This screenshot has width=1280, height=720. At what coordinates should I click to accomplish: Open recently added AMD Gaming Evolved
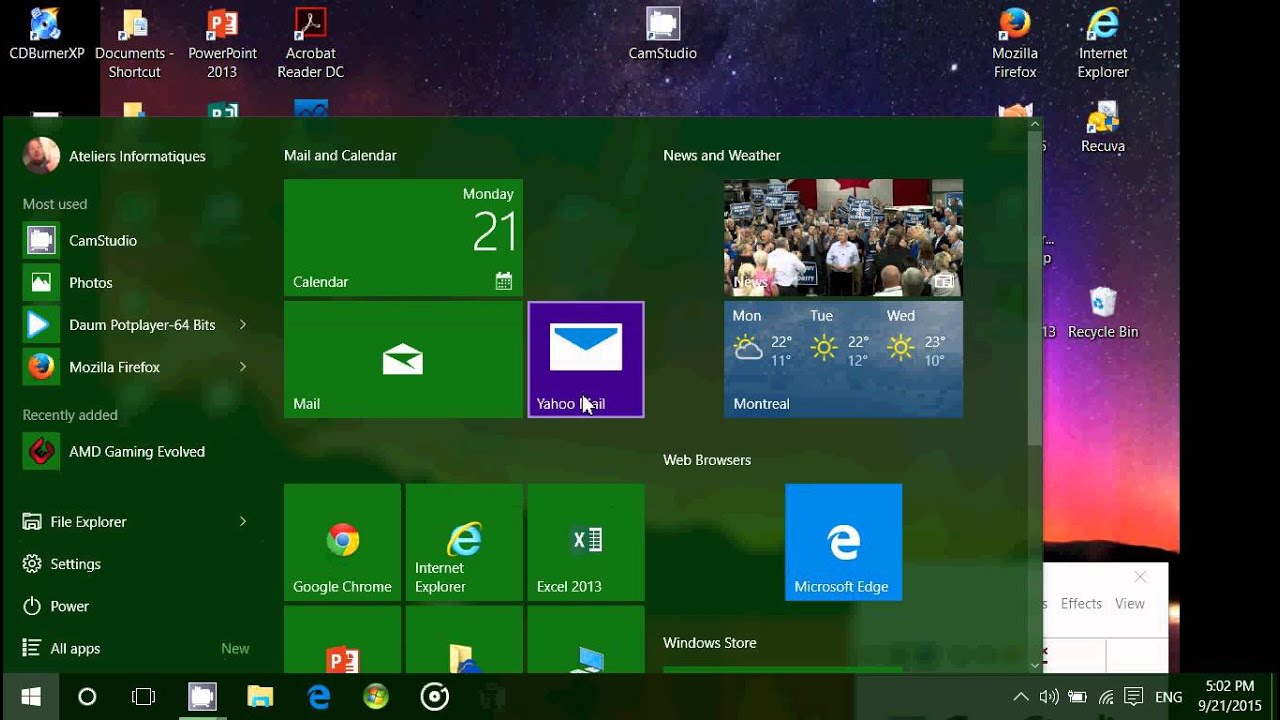click(135, 452)
